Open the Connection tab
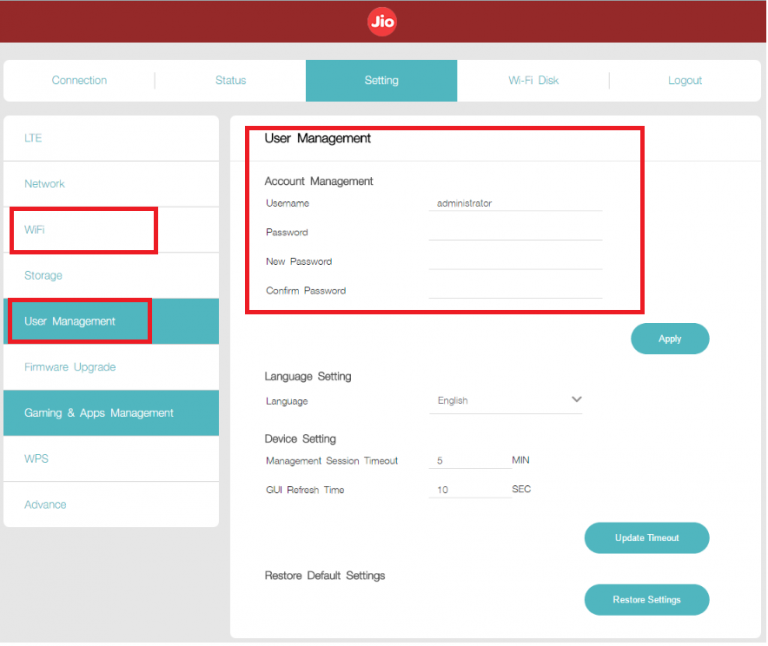 click(79, 80)
